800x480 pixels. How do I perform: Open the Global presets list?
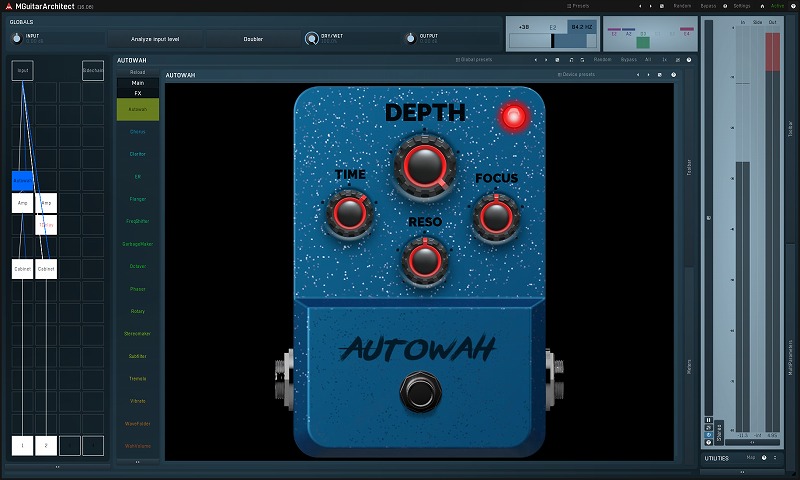click(x=473, y=60)
